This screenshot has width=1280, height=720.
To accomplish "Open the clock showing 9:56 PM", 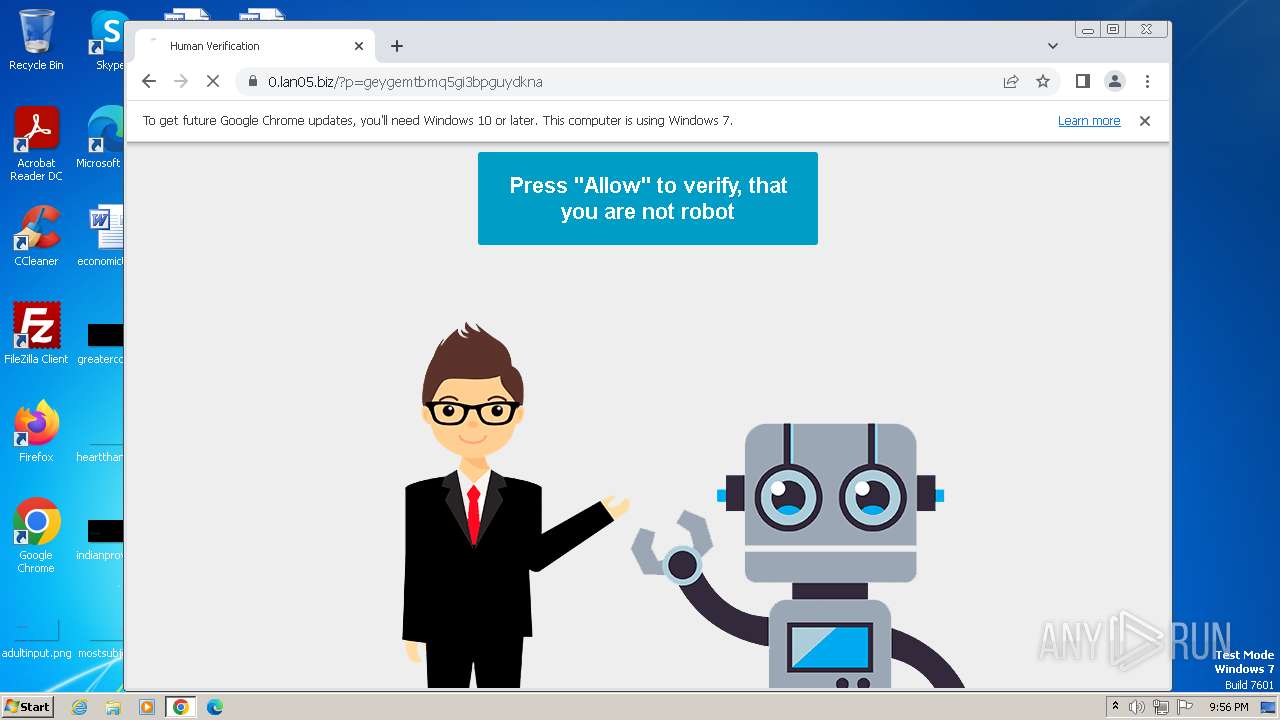I will tap(1229, 707).
